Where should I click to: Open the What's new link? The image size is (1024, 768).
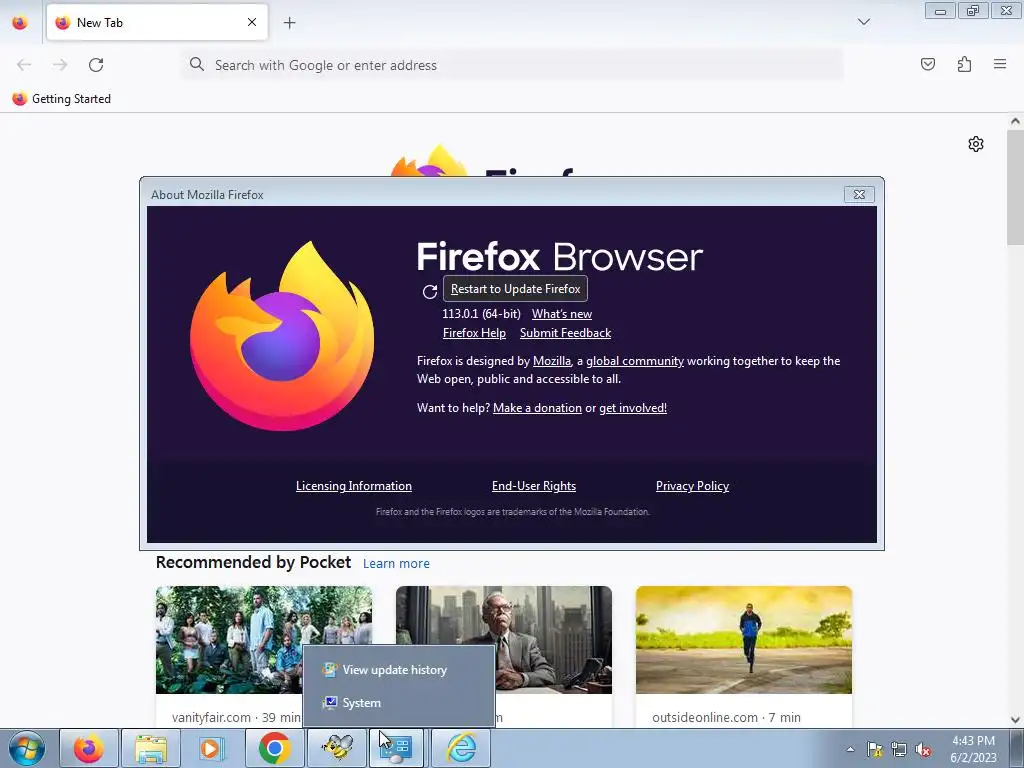coord(562,314)
